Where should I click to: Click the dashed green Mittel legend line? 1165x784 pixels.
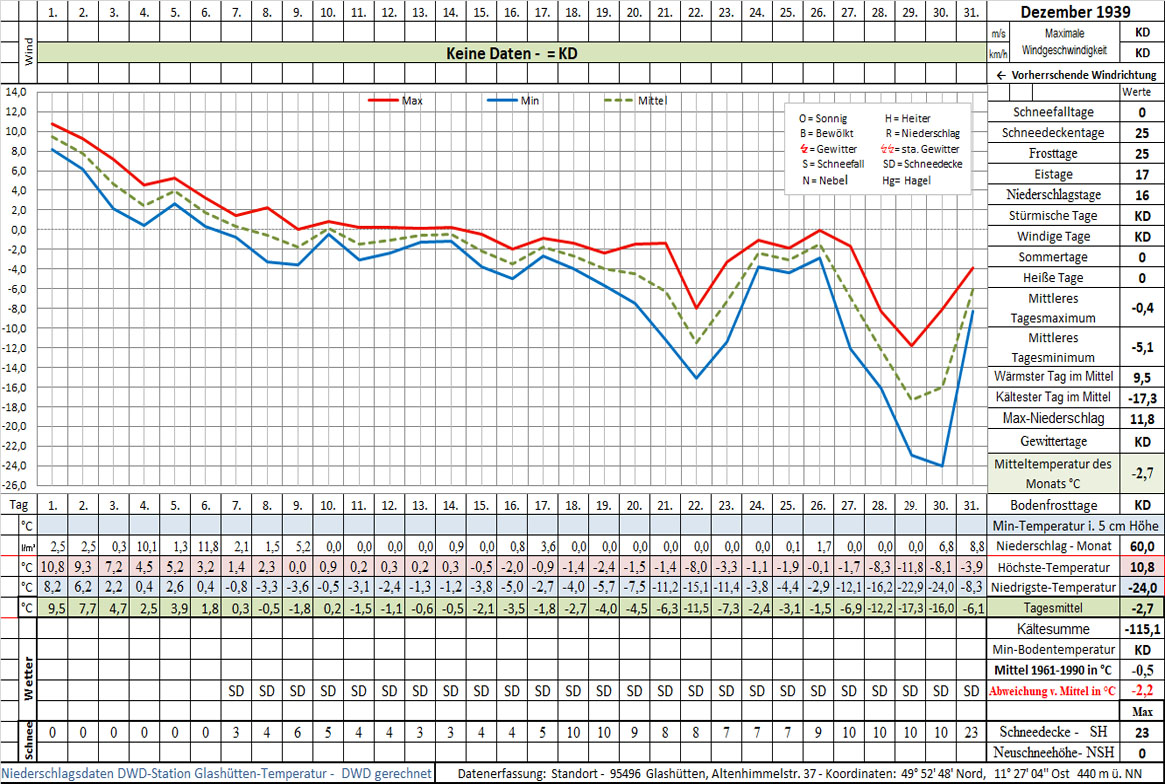(620, 101)
